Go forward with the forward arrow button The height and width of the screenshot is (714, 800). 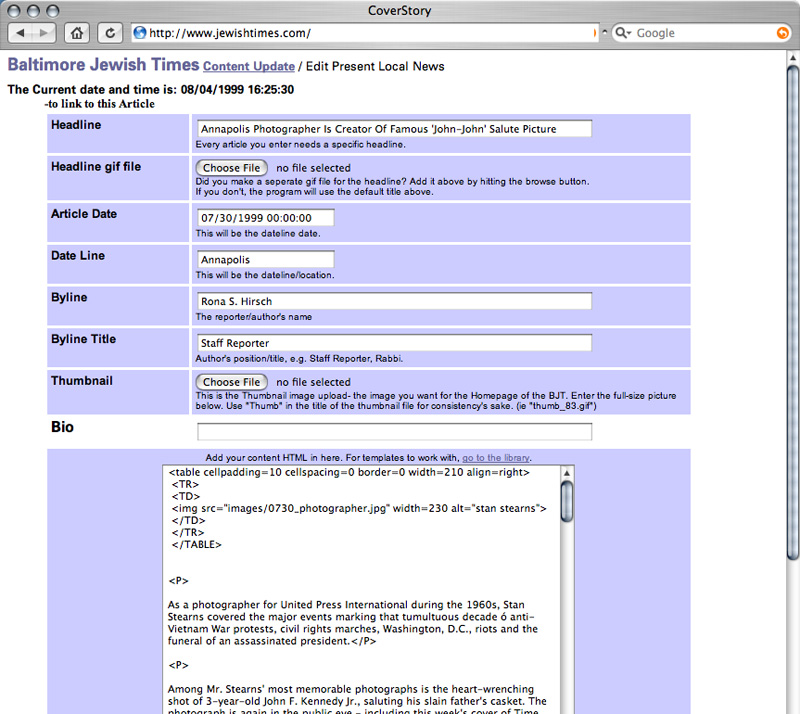click(44, 33)
